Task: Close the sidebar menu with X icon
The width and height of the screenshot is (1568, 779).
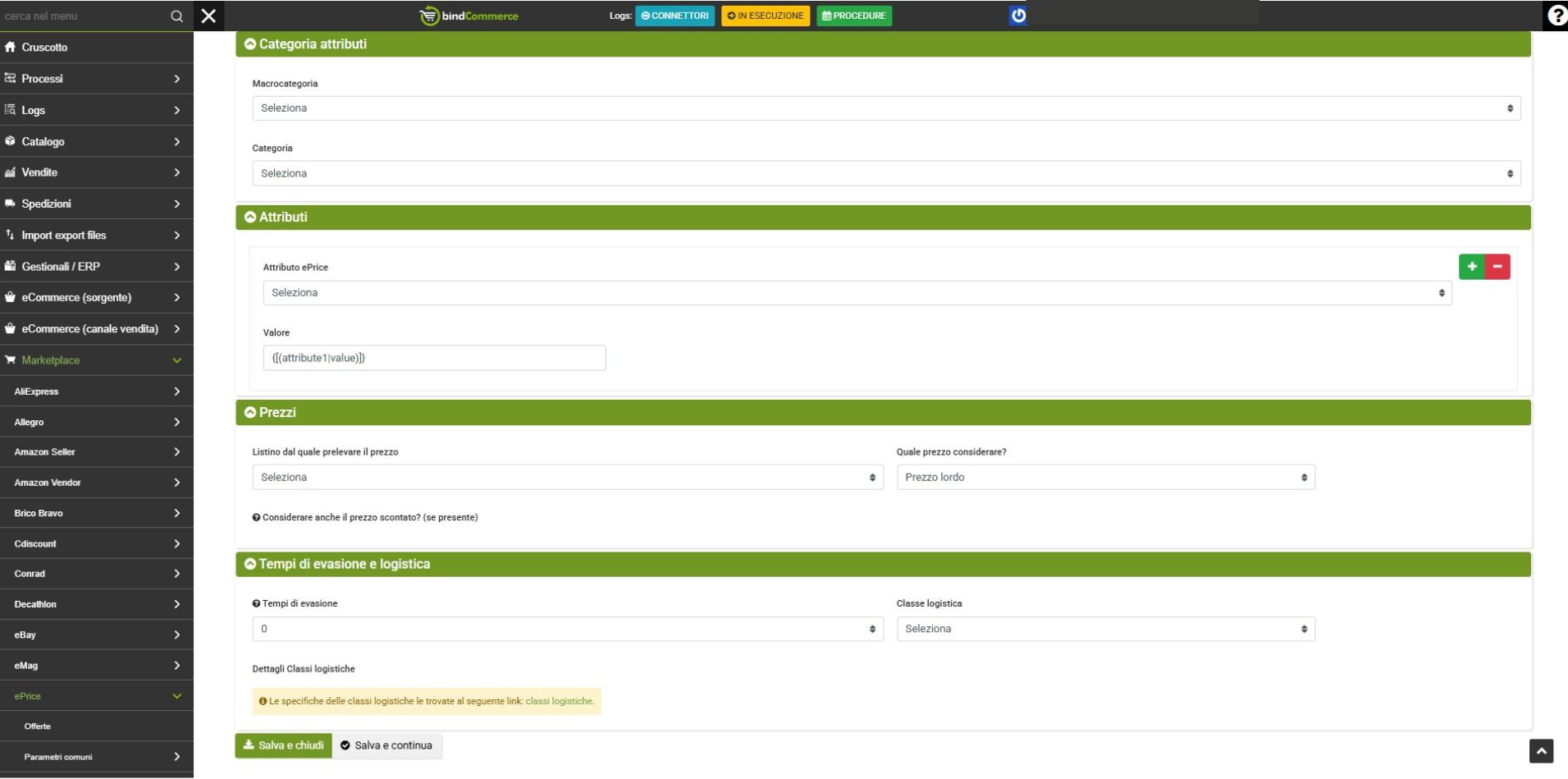Action: pyautogui.click(x=208, y=16)
